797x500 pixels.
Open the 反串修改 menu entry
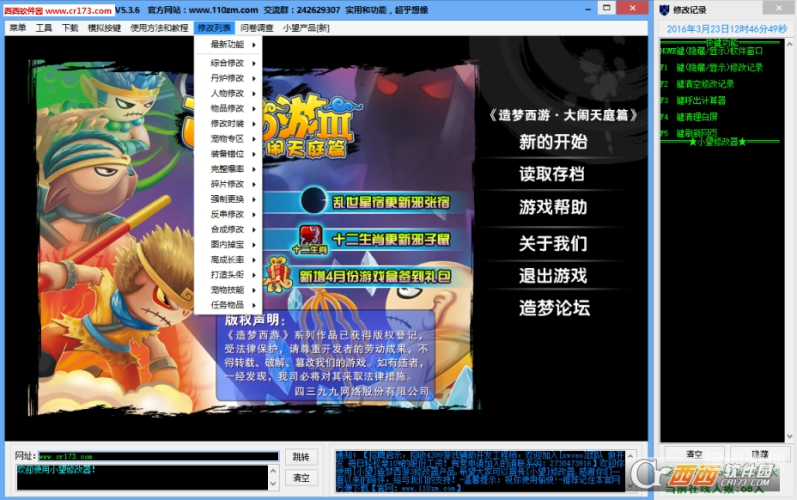click(228, 214)
